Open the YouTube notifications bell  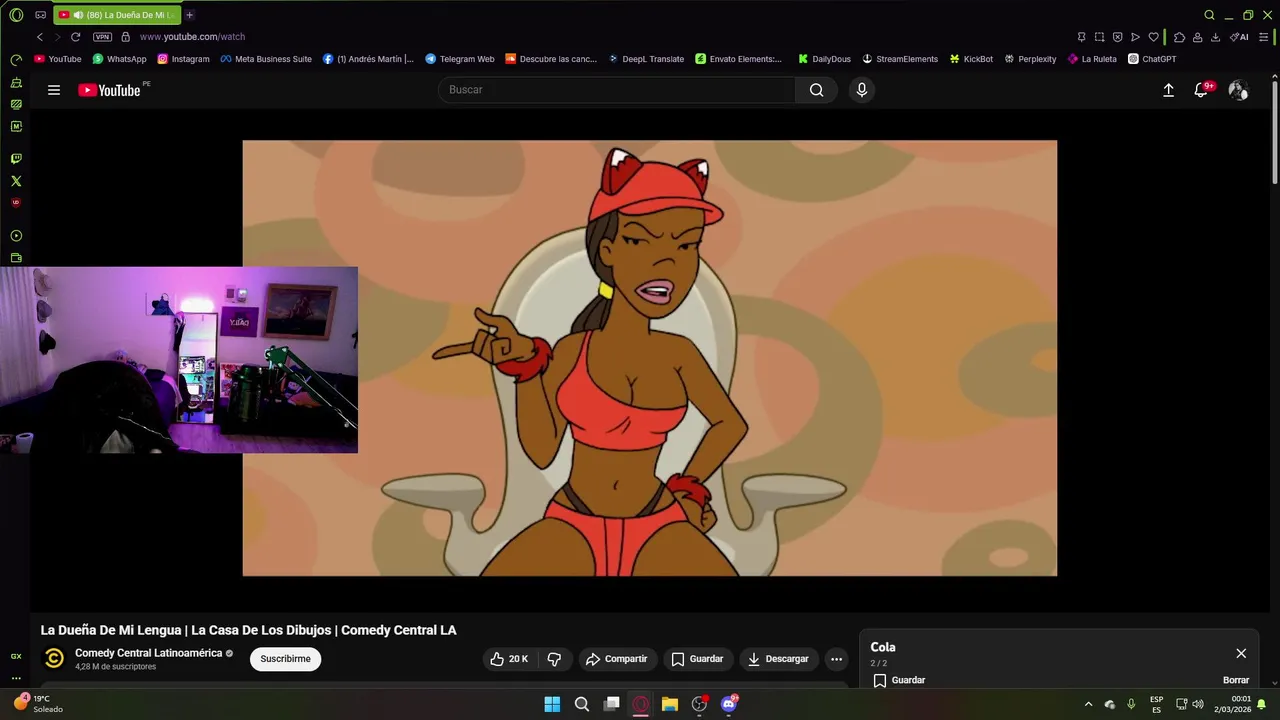tap(1202, 90)
